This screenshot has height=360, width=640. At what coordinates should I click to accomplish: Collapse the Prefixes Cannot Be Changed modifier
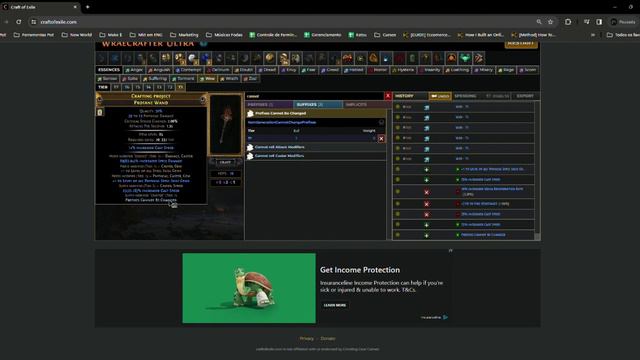[316, 113]
